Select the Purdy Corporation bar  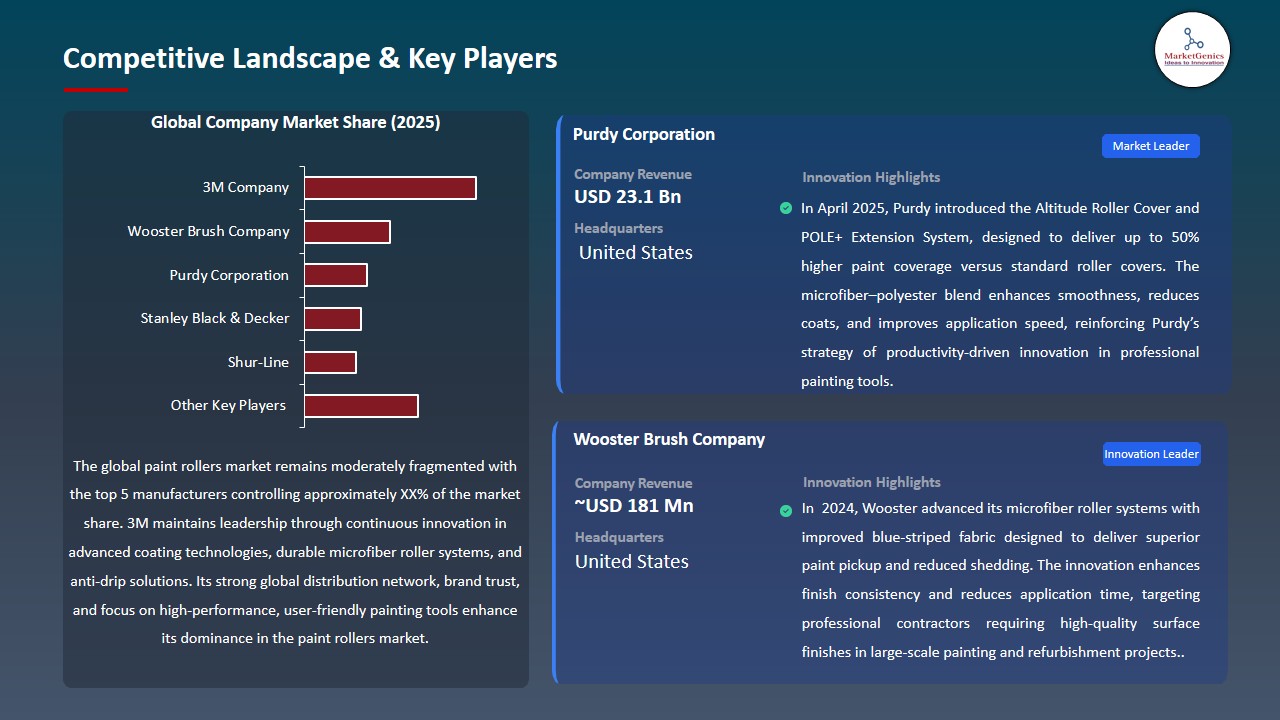pyautogui.click(x=336, y=275)
